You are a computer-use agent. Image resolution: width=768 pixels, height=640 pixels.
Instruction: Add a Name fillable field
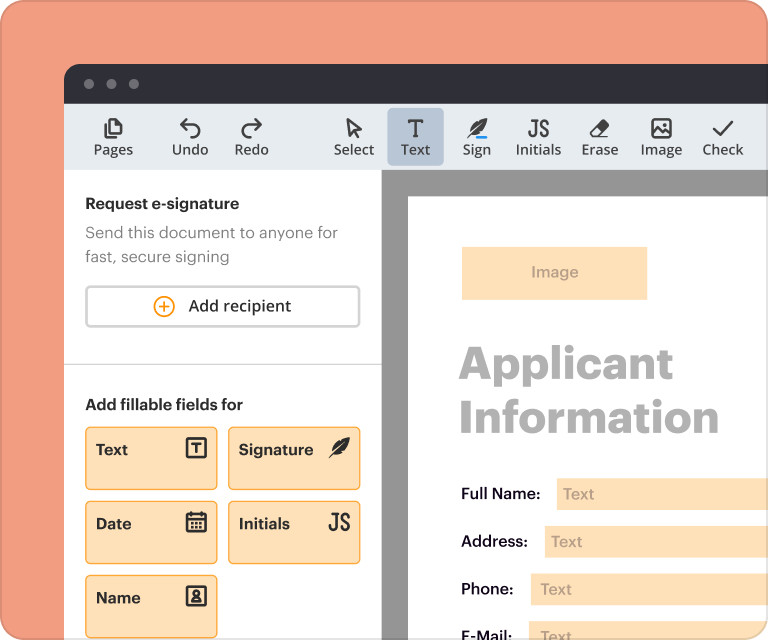pos(151,606)
